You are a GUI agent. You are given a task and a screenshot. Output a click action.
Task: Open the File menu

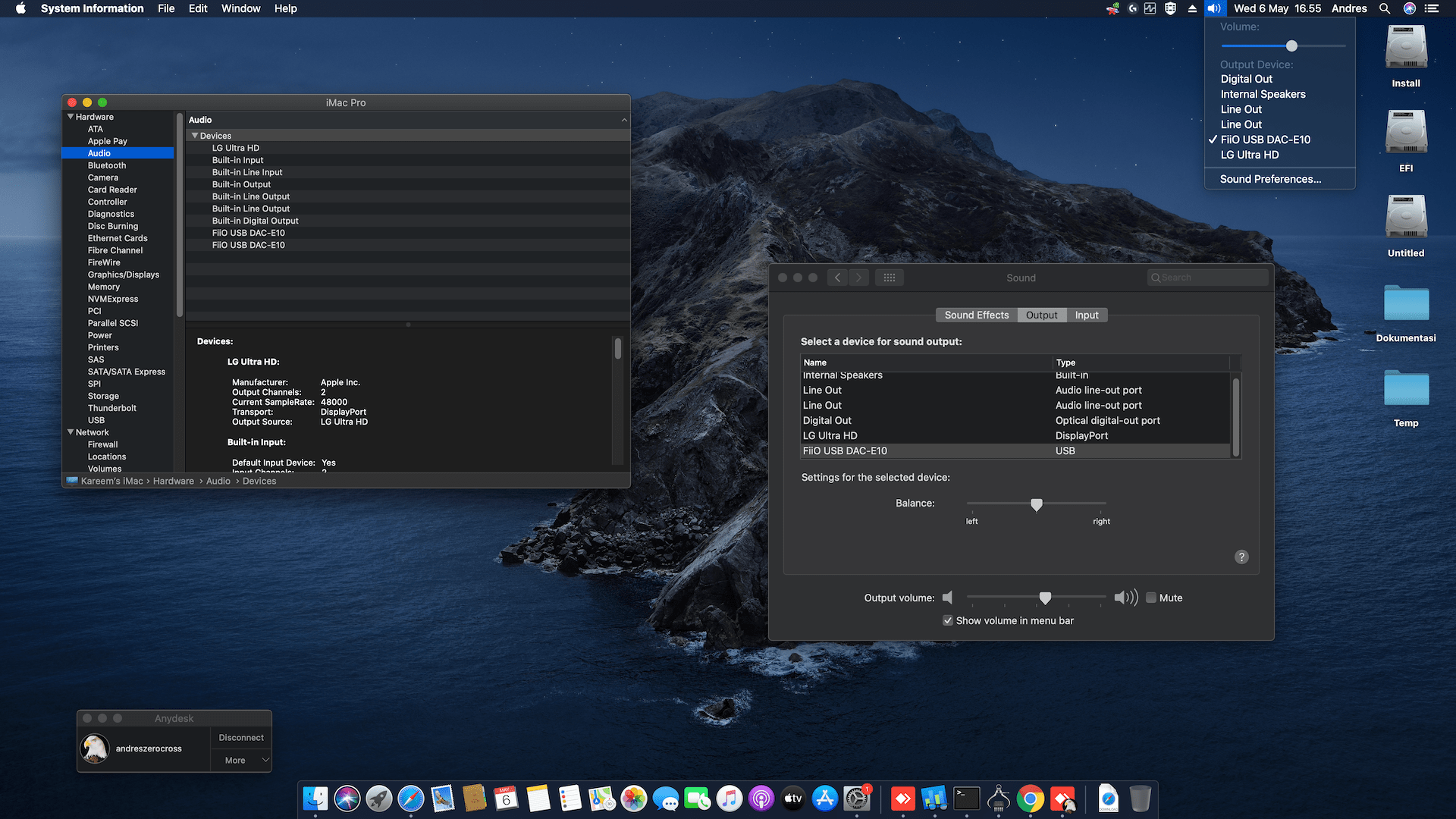point(166,8)
